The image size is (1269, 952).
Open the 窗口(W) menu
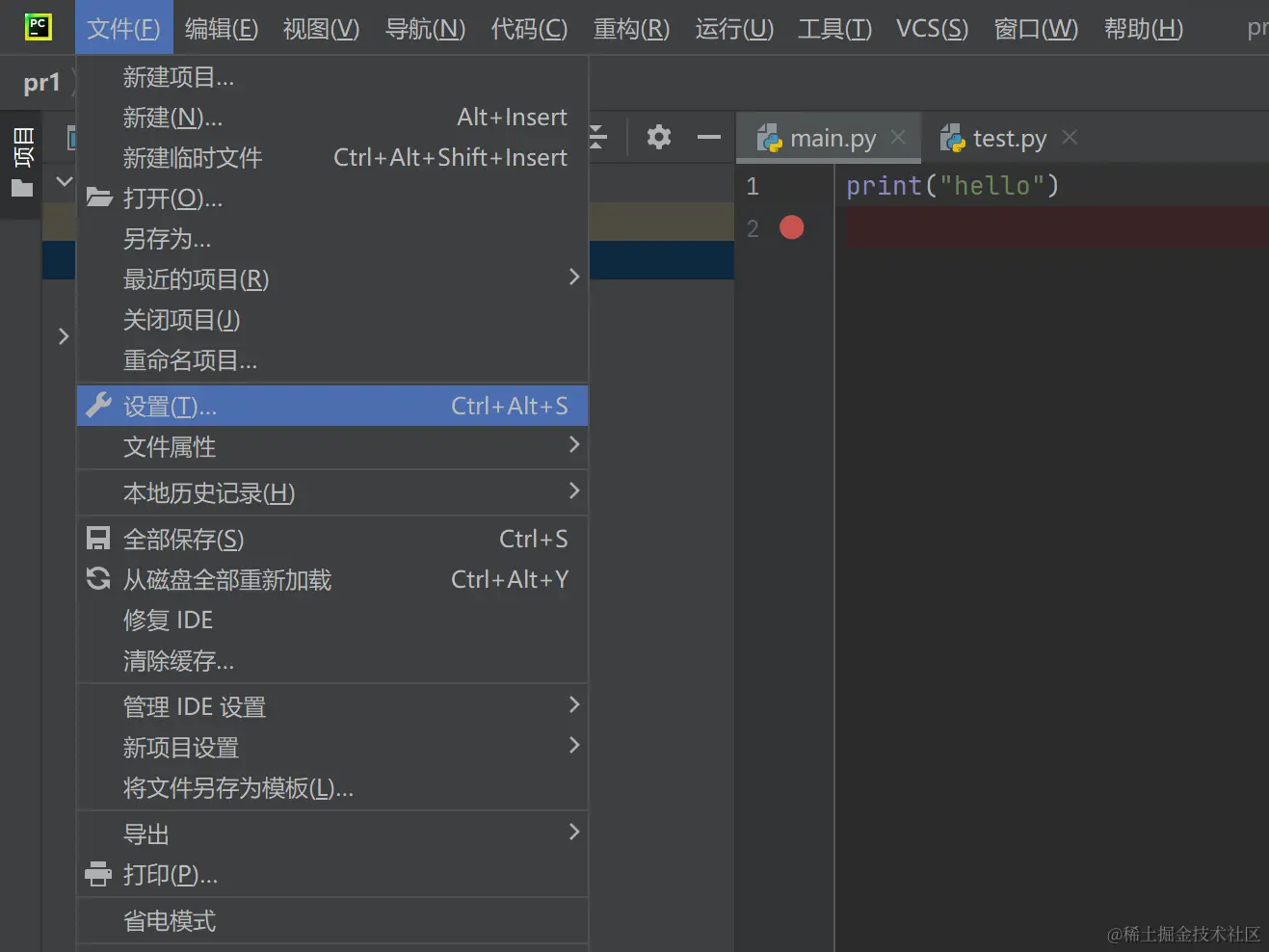(x=1036, y=28)
